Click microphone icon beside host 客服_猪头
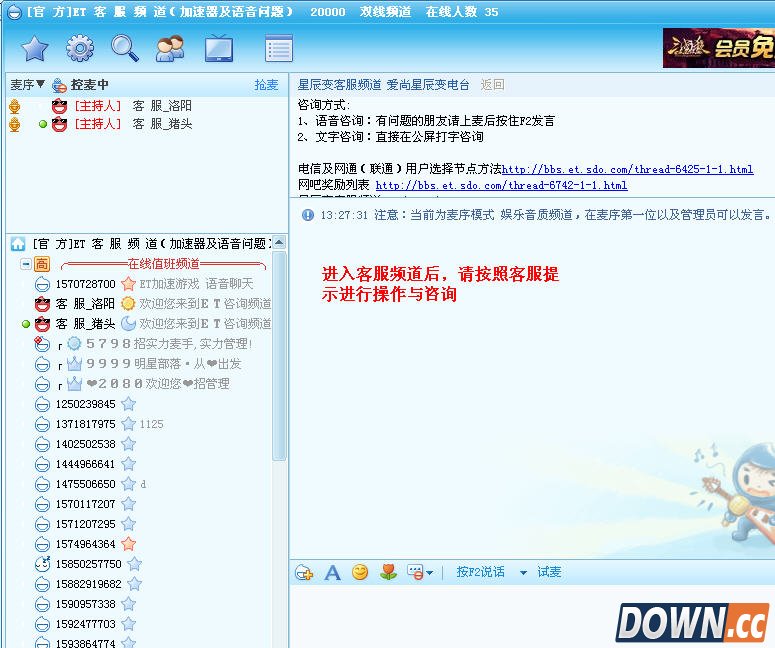 click(15, 124)
